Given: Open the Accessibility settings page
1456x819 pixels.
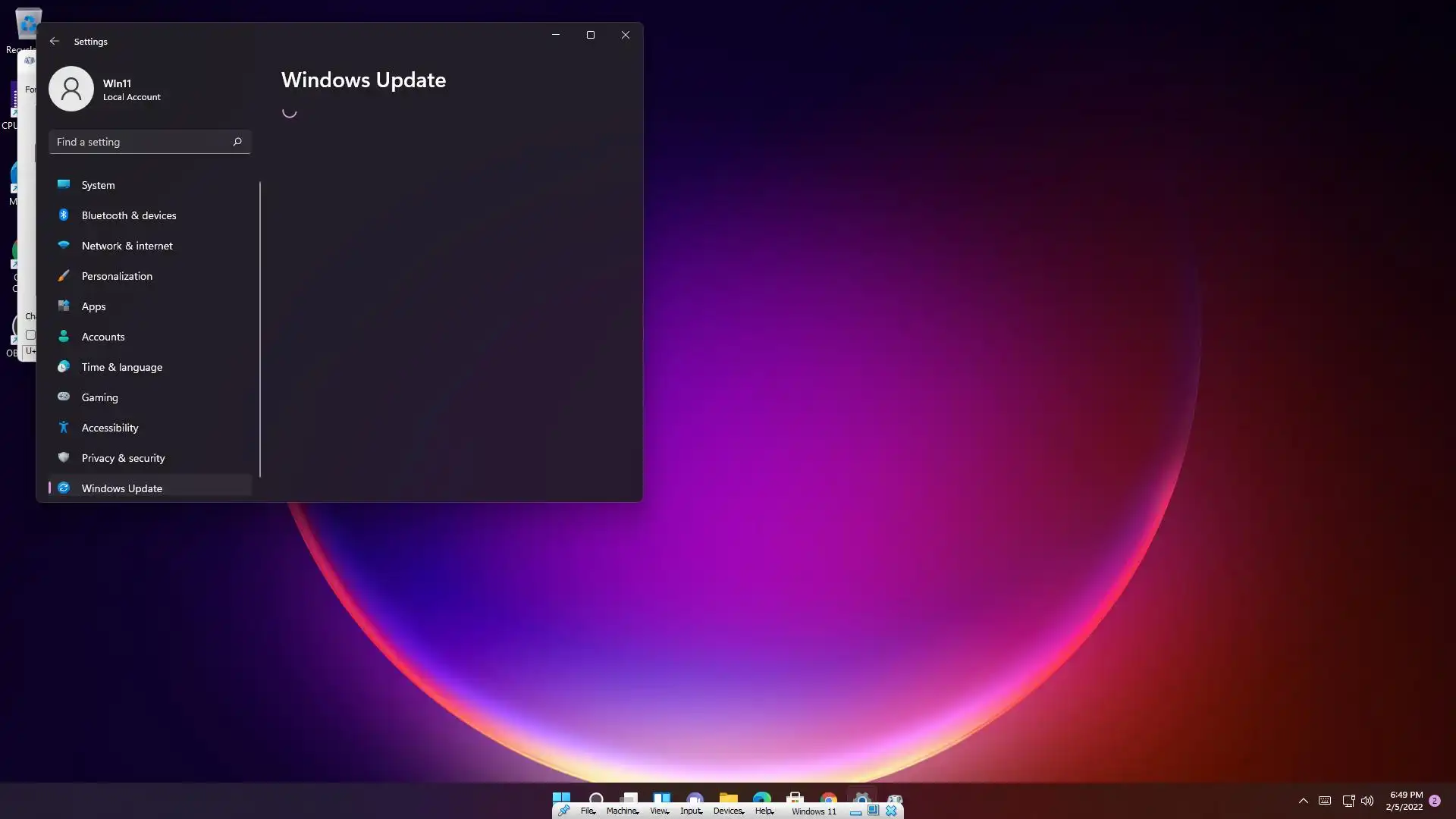Looking at the screenshot, I should (x=110, y=428).
